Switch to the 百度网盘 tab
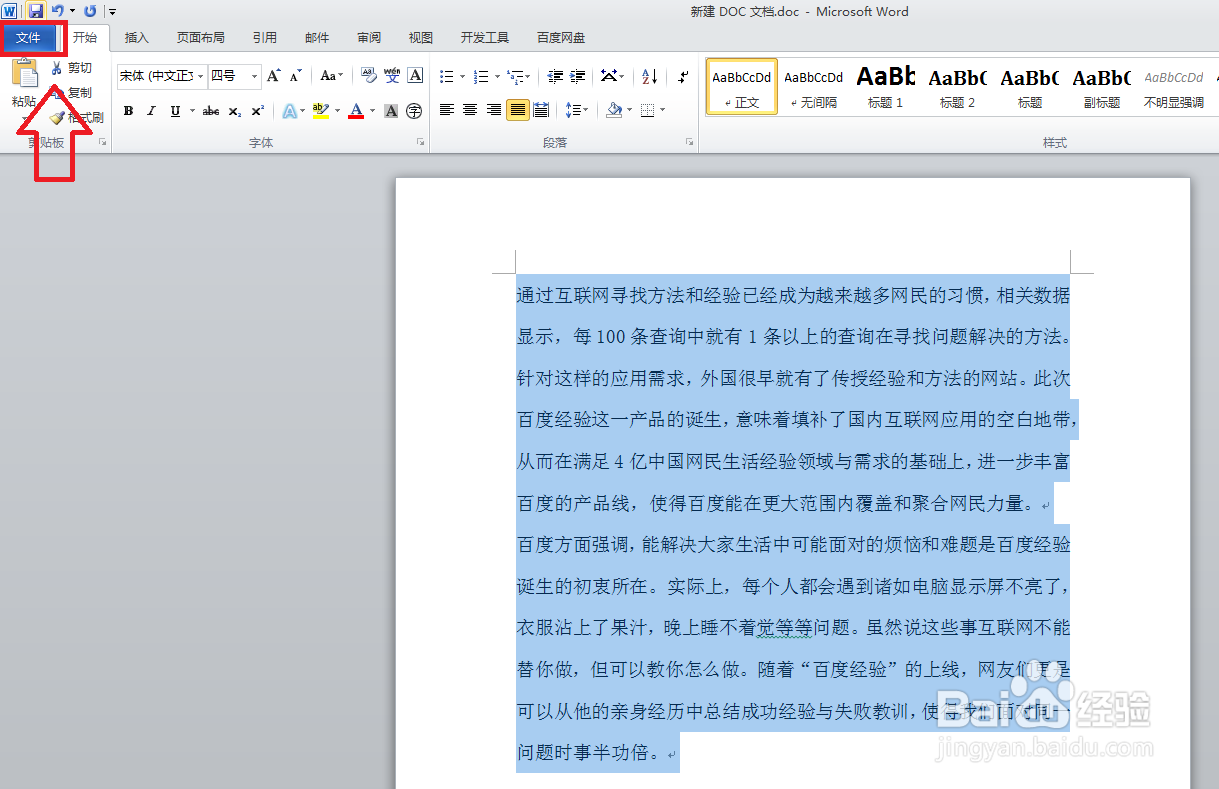 click(561, 38)
